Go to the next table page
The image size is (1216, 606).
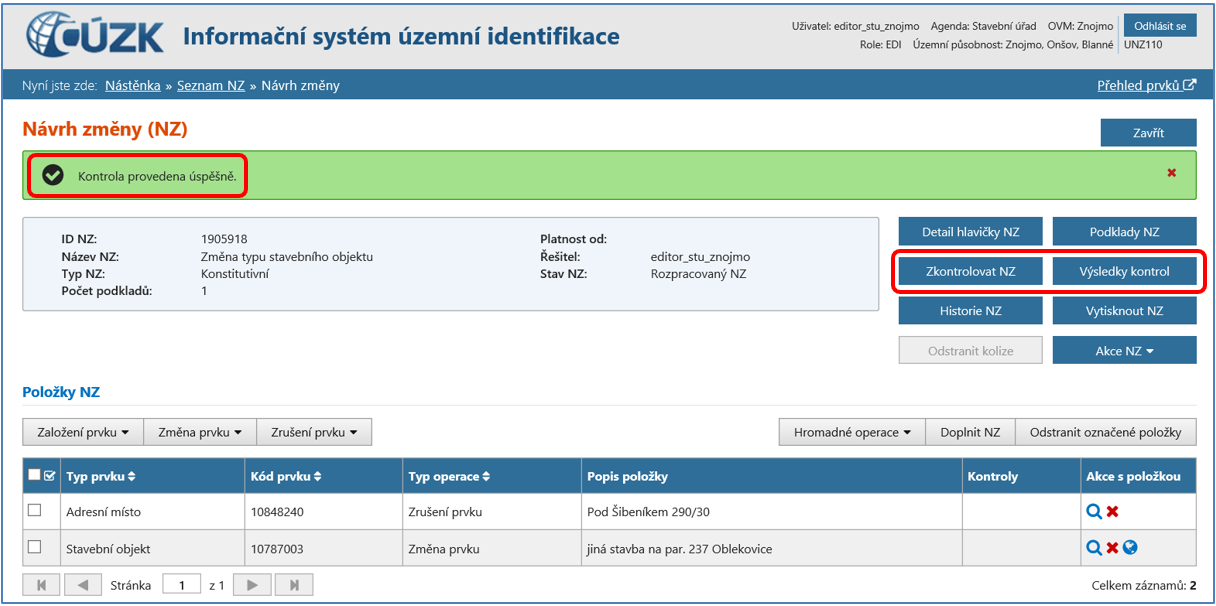253,585
